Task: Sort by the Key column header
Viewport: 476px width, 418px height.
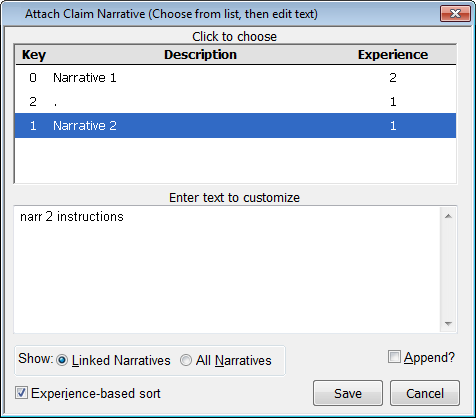Action: coord(34,55)
